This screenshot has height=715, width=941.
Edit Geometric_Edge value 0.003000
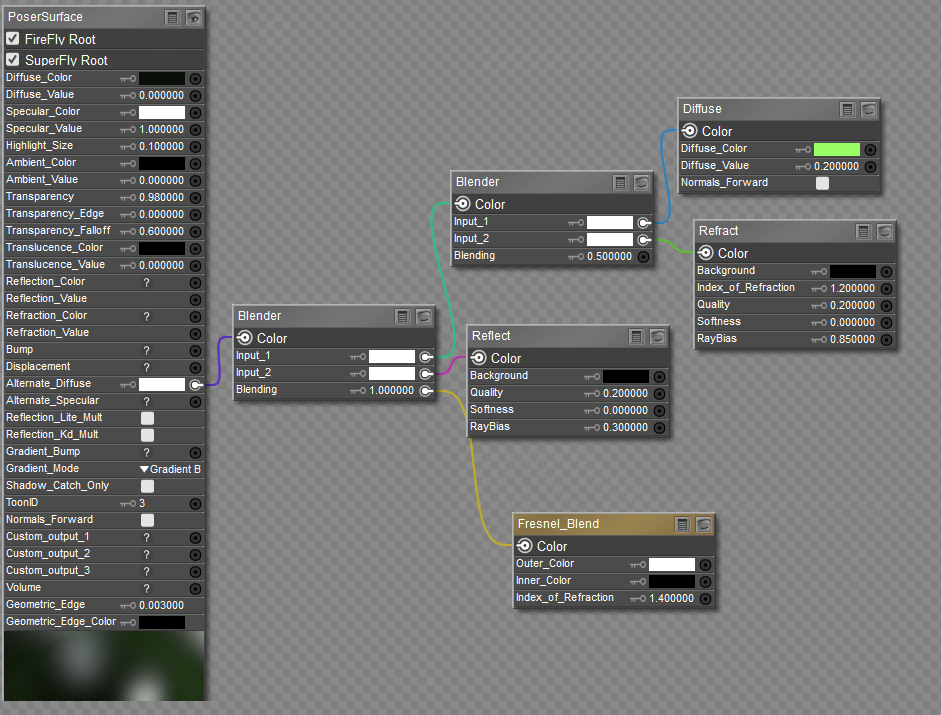click(x=161, y=606)
